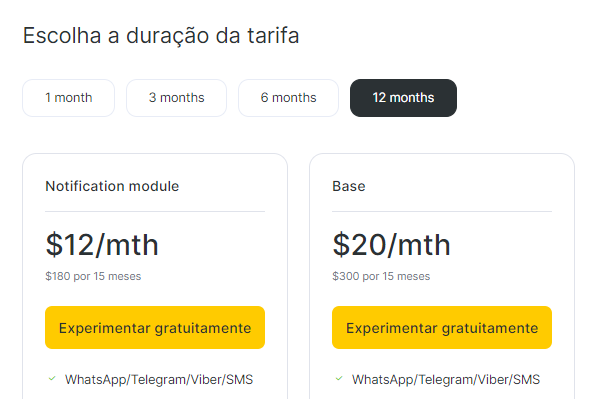Start free trial for Notification module
This screenshot has height=399, width=596.
[155, 328]
